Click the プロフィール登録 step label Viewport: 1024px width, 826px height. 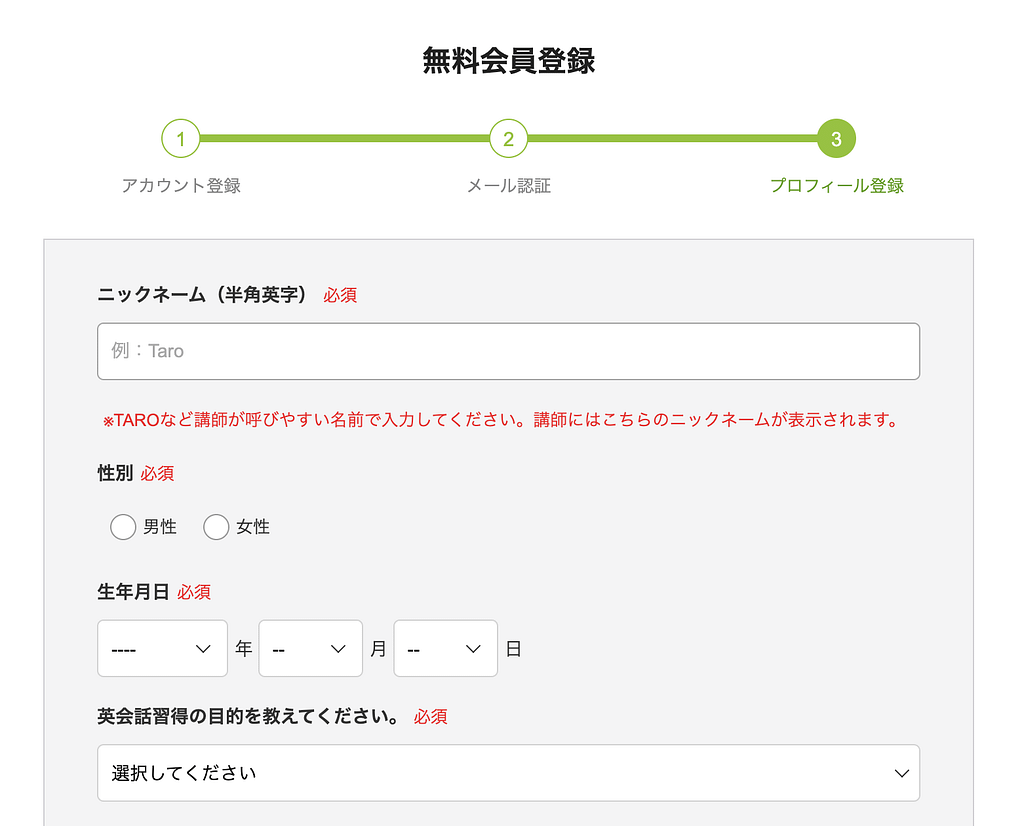(x=836, y=185)
